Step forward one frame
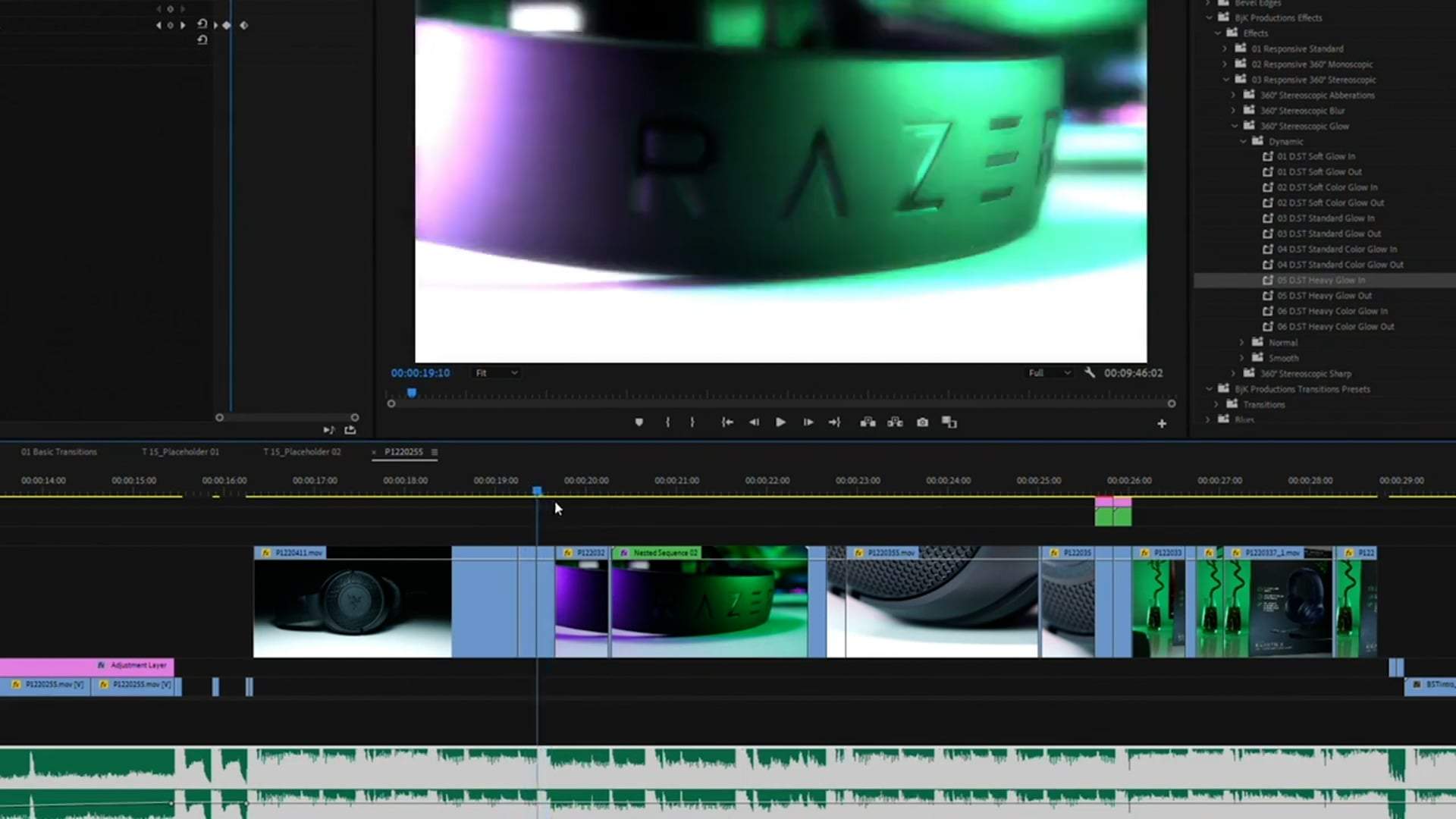The image size is (1456, 819). (x=808, y=422)
